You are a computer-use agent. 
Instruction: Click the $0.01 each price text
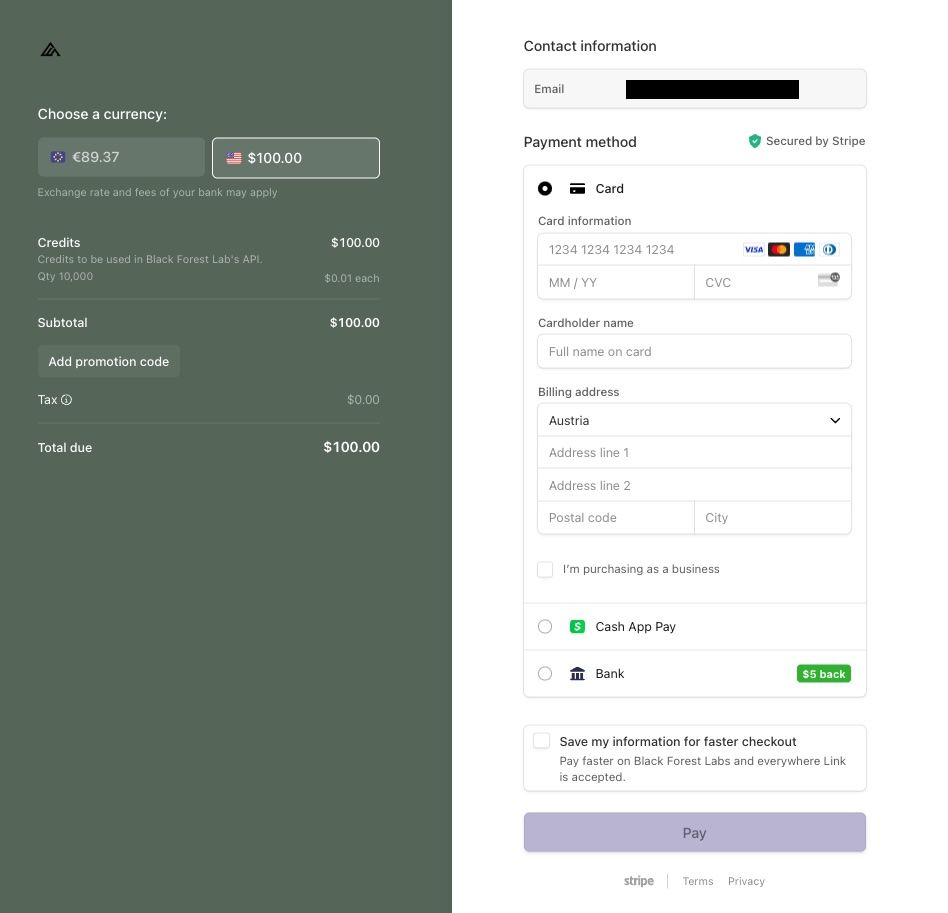tap(352, 278)
